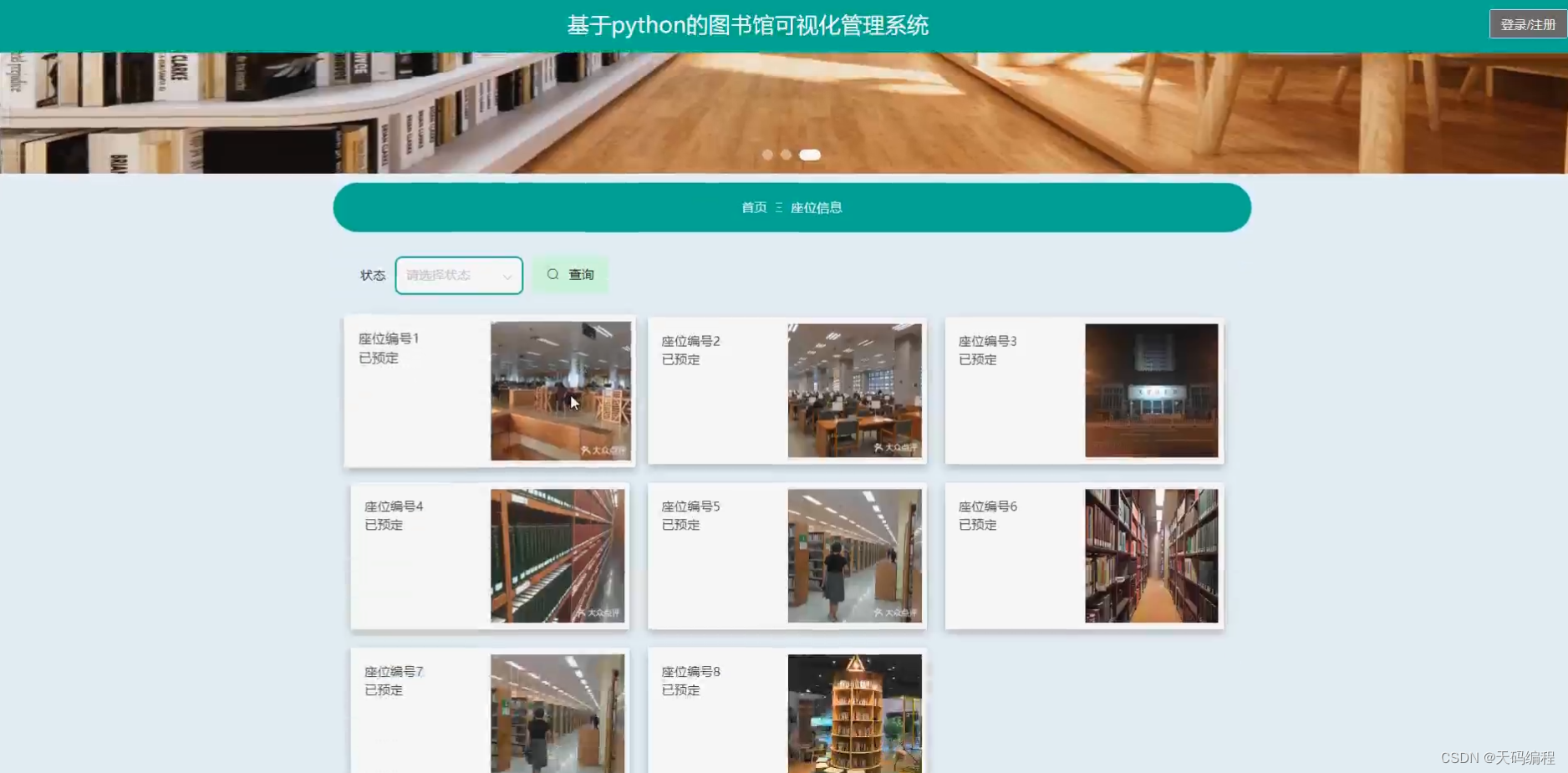Image resolution: width=1568 pixels, height=773 pixels.
Task: Go to 首页 breadcrumb link
Action: click(x=754, y=207)
